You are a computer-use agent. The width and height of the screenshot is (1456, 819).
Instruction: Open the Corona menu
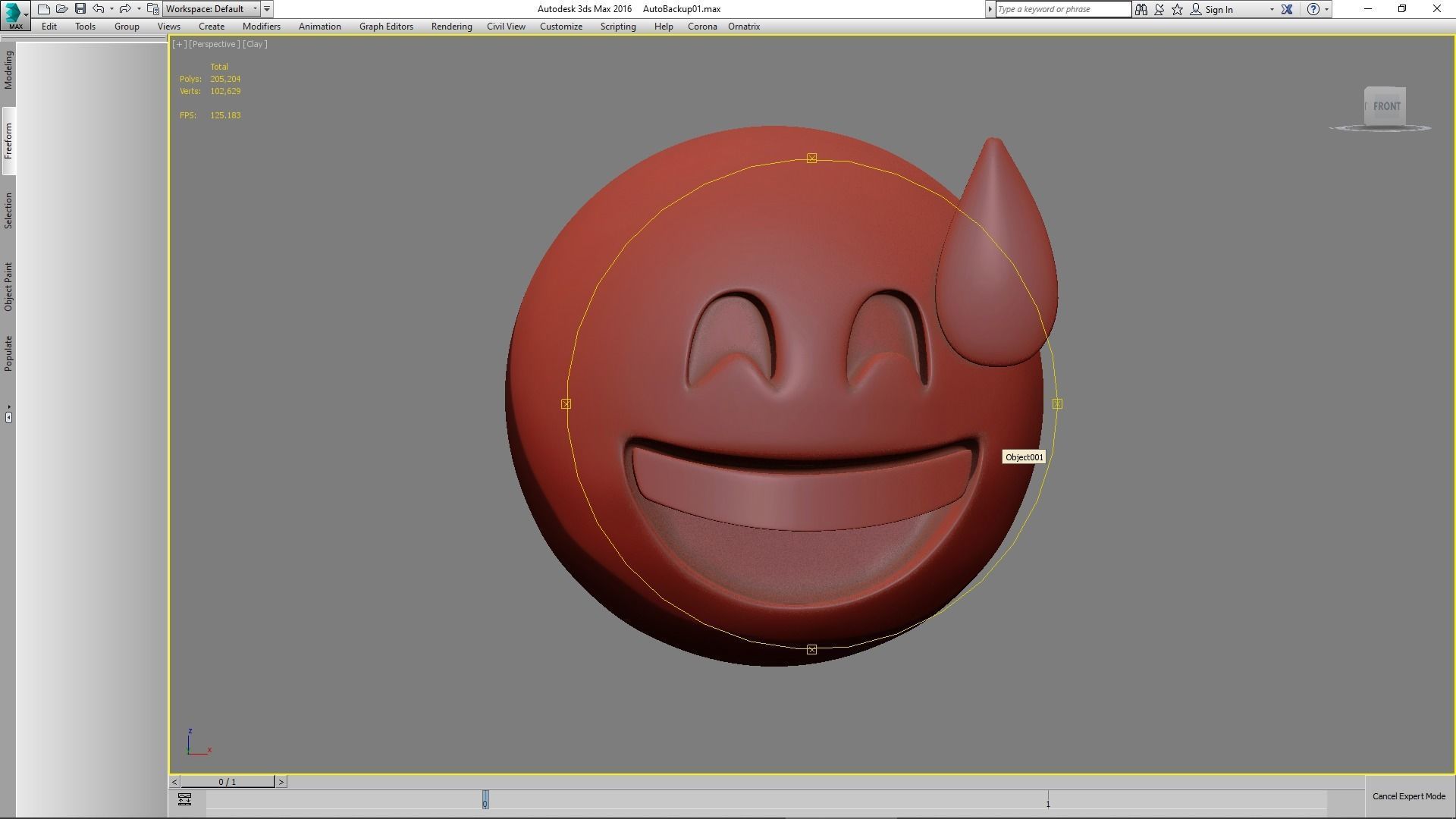tap(702, 26)
